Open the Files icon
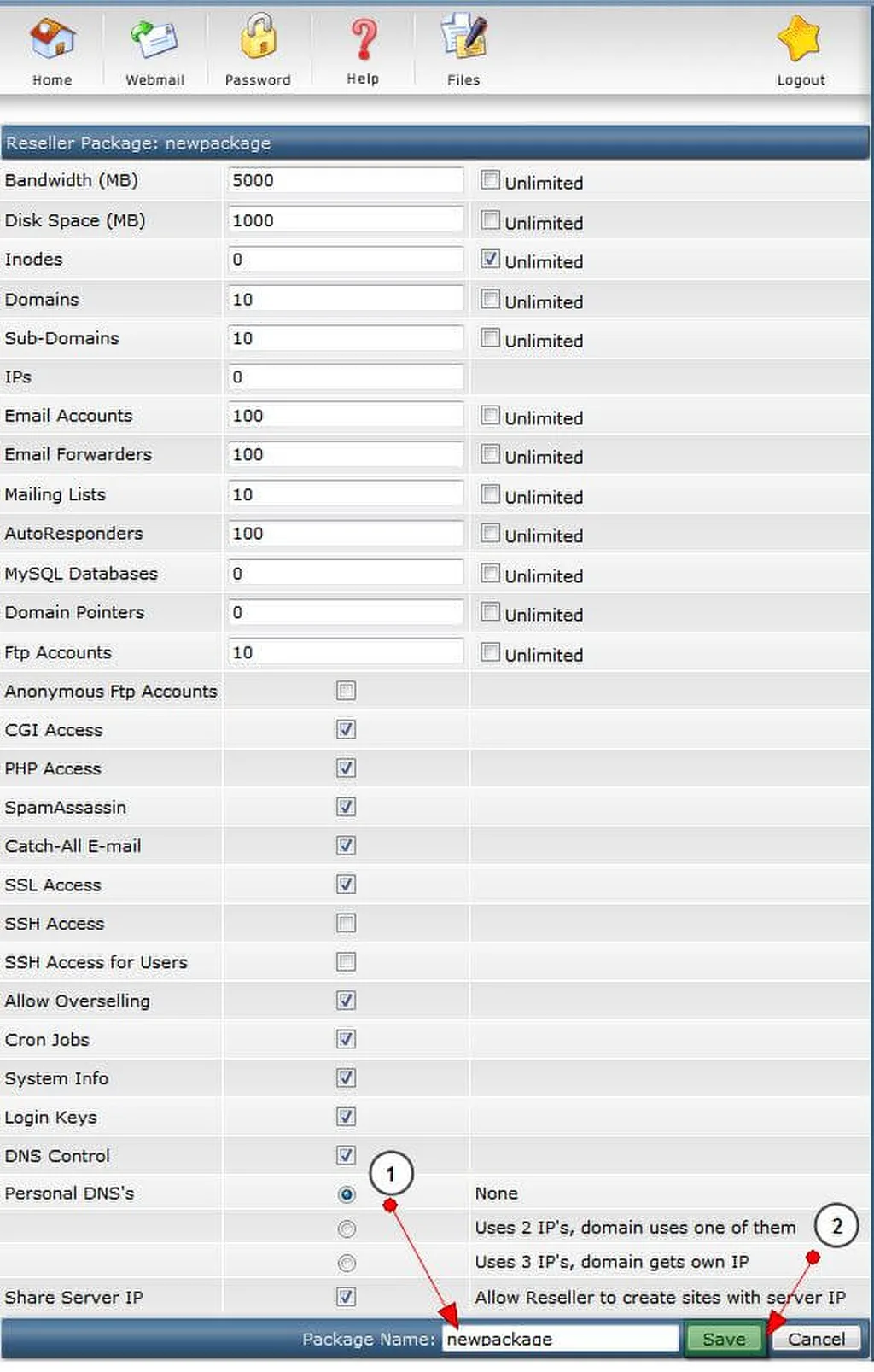 pyautogui.click(x=463, y=36)
